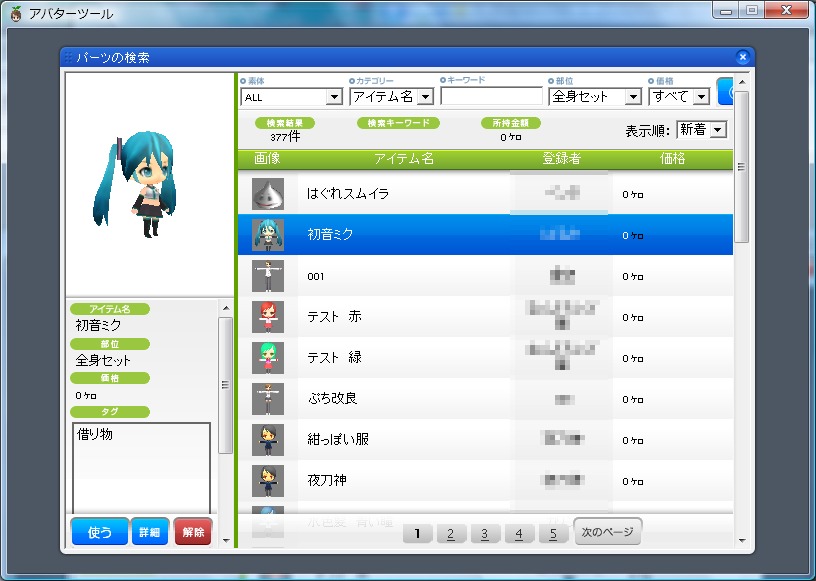
Task: Click the 詳細 button
Action: [150, 532]
